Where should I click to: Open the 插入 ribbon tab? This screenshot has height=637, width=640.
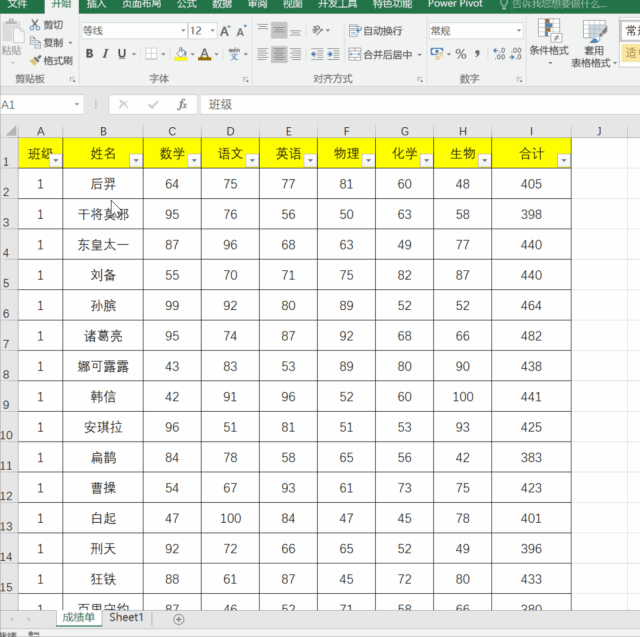click(96, 4)
